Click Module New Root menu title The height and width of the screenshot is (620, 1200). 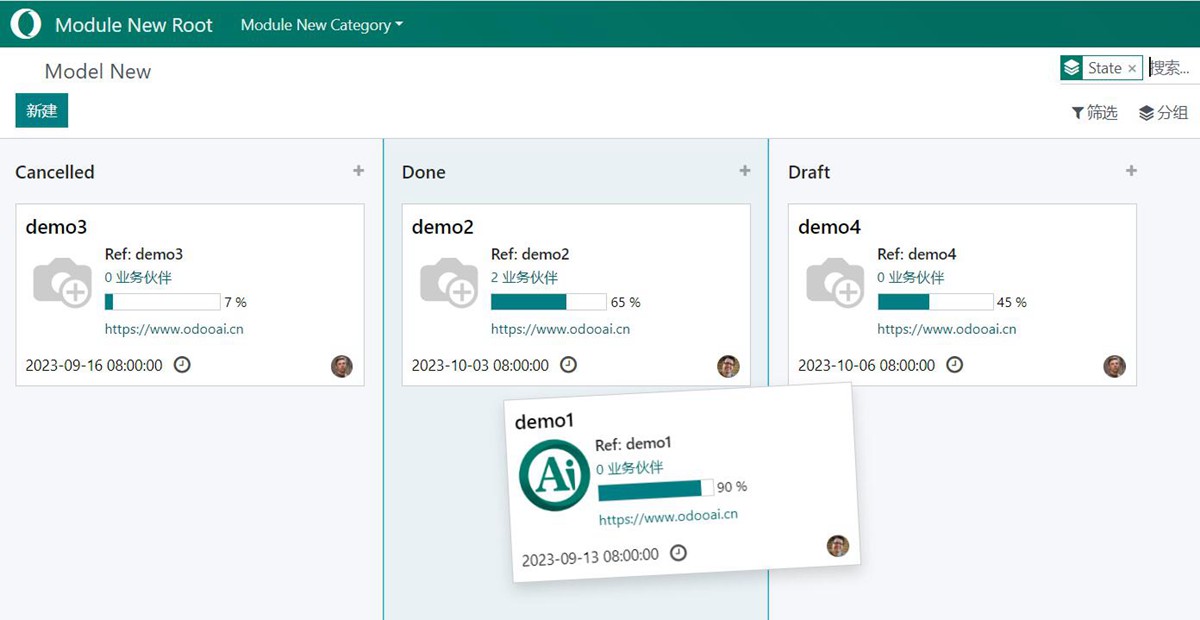133,25
